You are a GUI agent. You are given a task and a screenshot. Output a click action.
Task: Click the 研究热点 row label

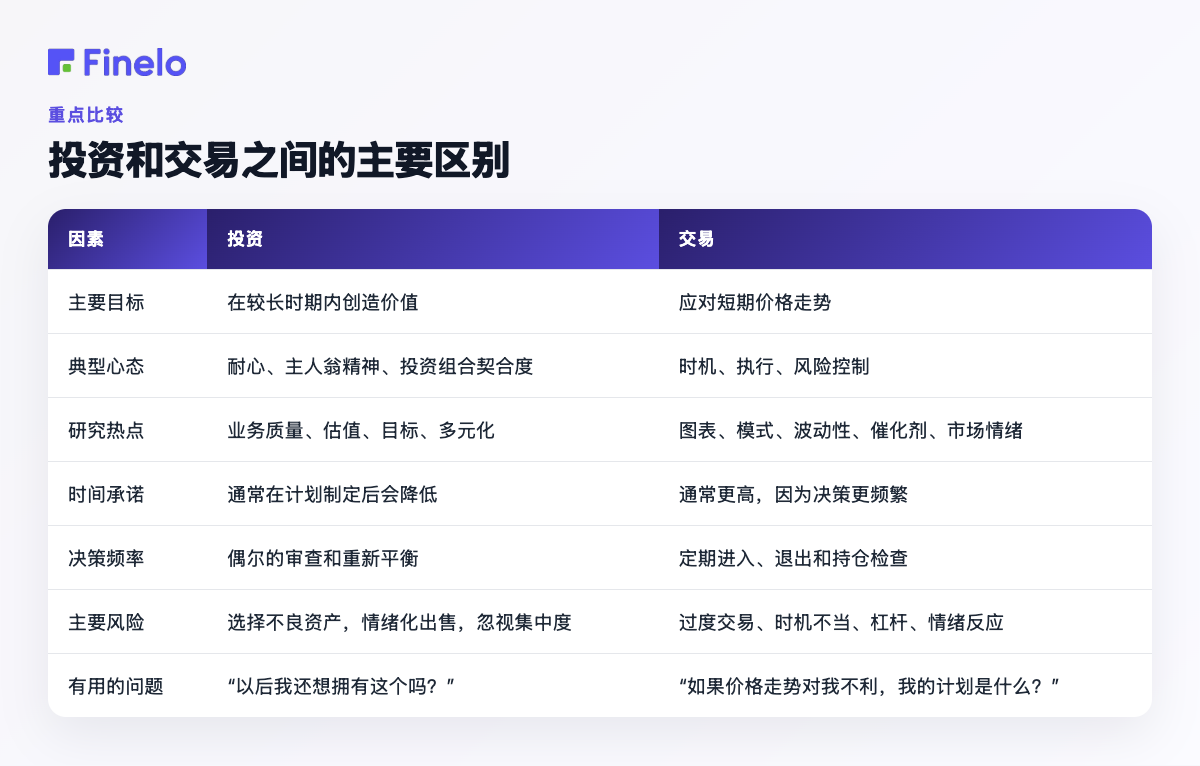106,430
